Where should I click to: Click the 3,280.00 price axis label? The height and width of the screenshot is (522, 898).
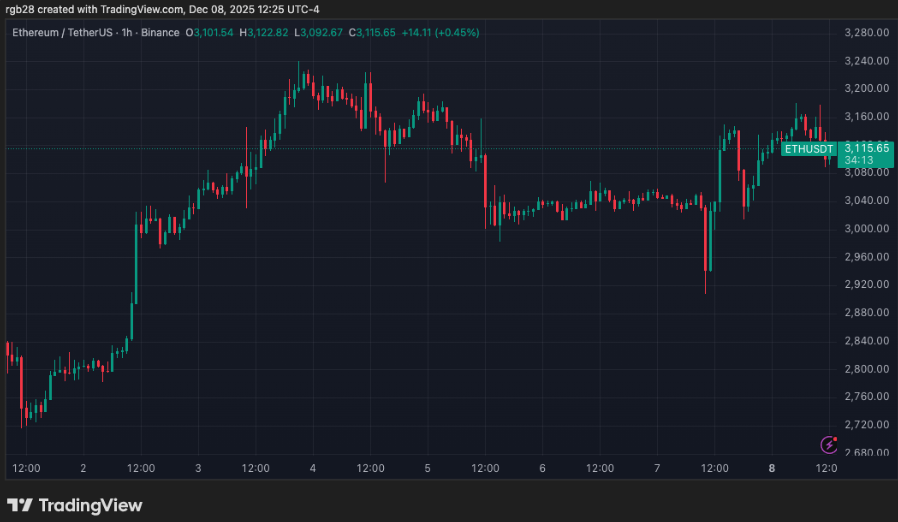click(x=867, y=33)
